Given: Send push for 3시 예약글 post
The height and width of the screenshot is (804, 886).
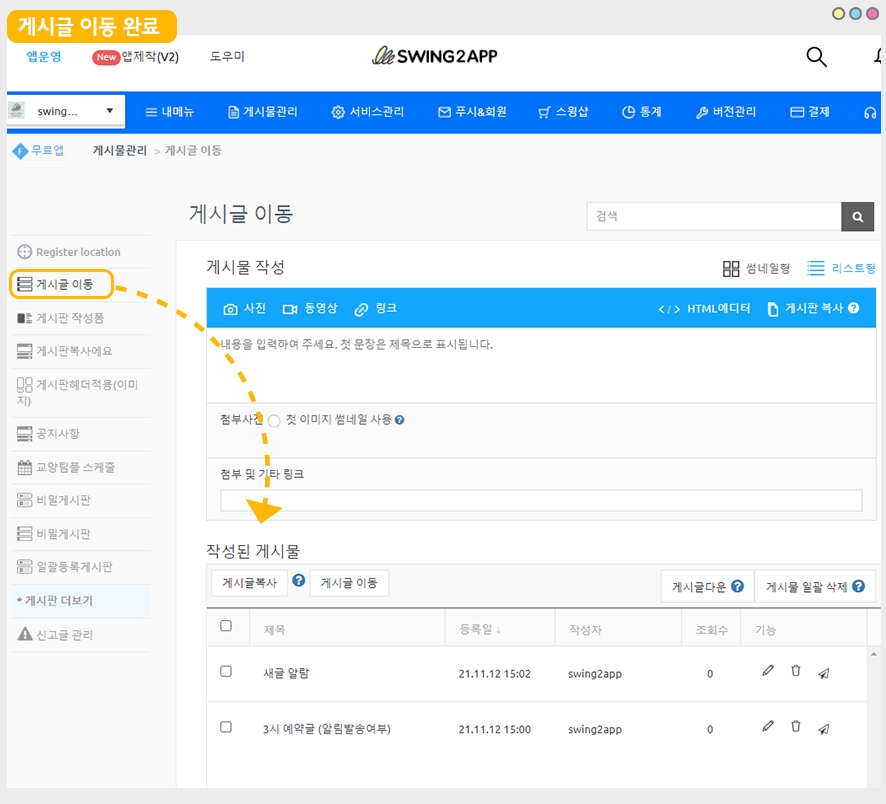Looking at the screenshot, I should pos(823,729).
